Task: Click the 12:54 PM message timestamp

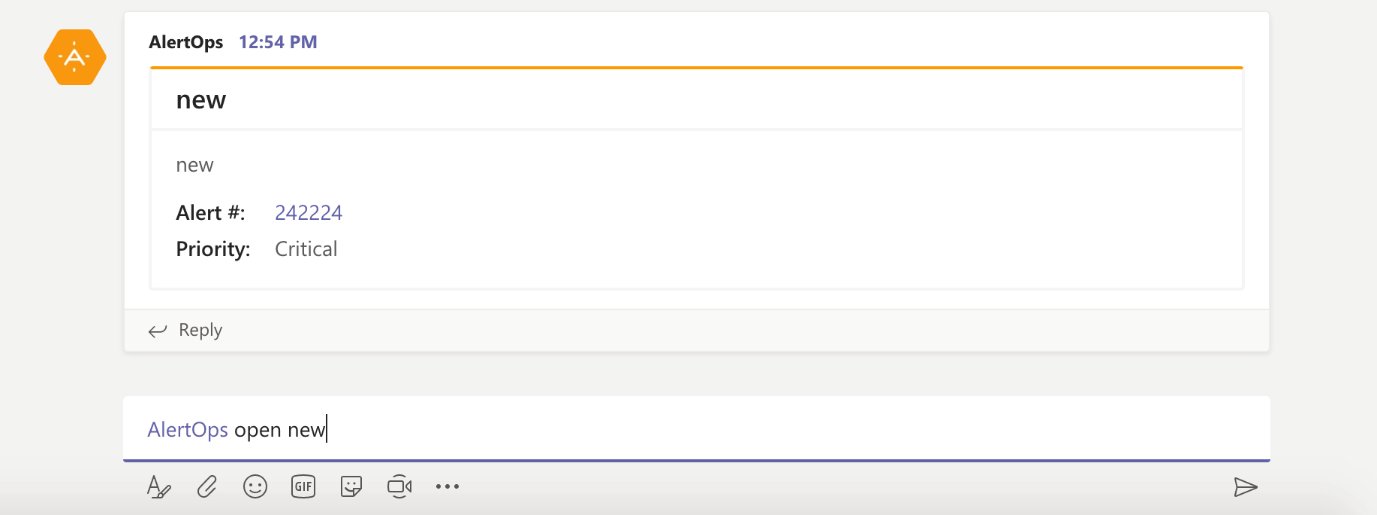Action: [278, 42]
